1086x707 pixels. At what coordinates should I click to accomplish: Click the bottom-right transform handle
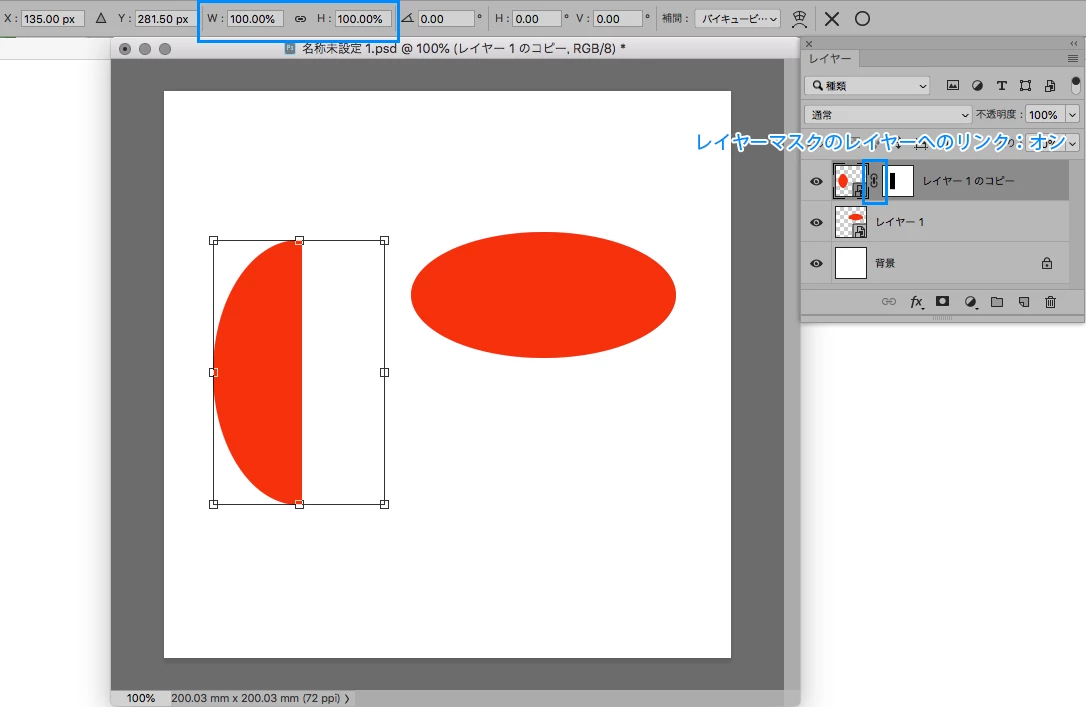(x=384, y=504)
